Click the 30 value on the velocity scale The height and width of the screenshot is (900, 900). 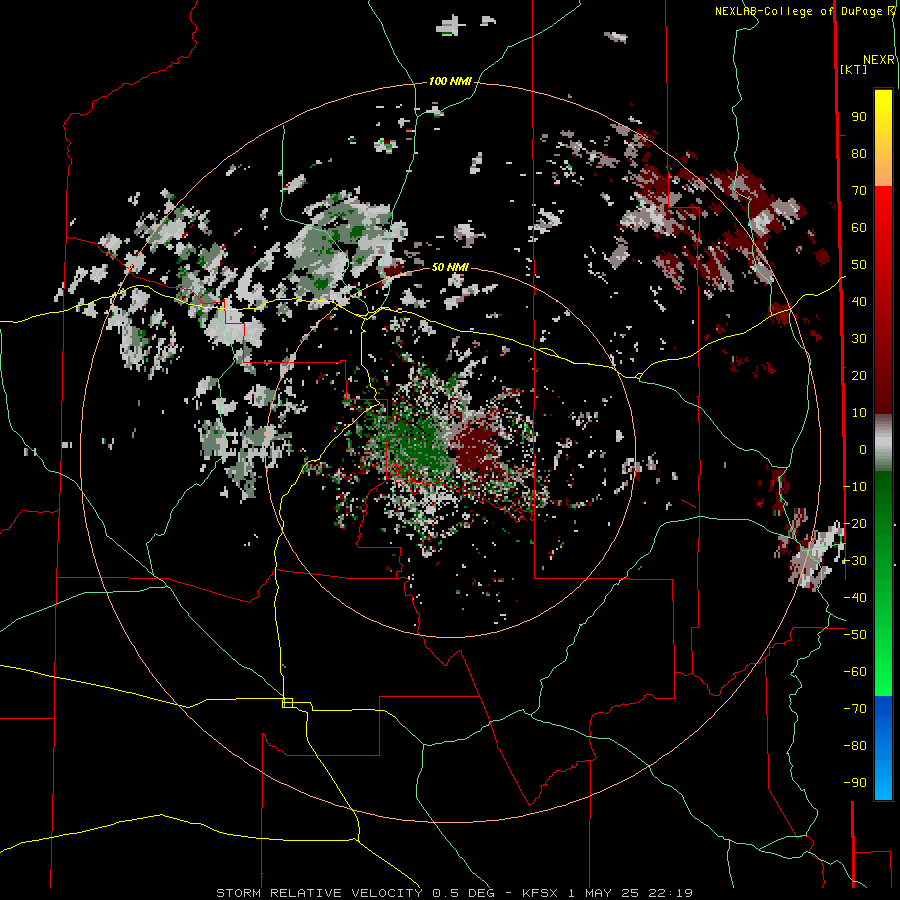[x=859, y=339]
